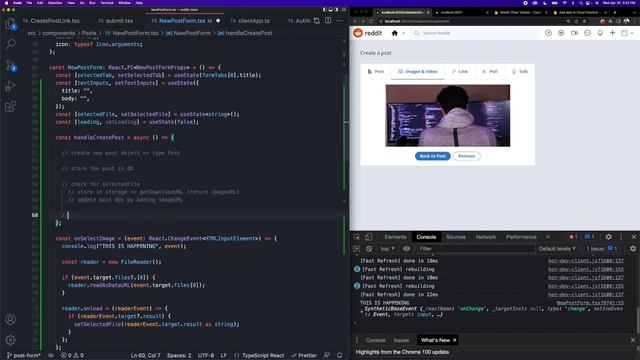Click the errors and warnings status indicator
640x360 pixels.
click(72, 356)
